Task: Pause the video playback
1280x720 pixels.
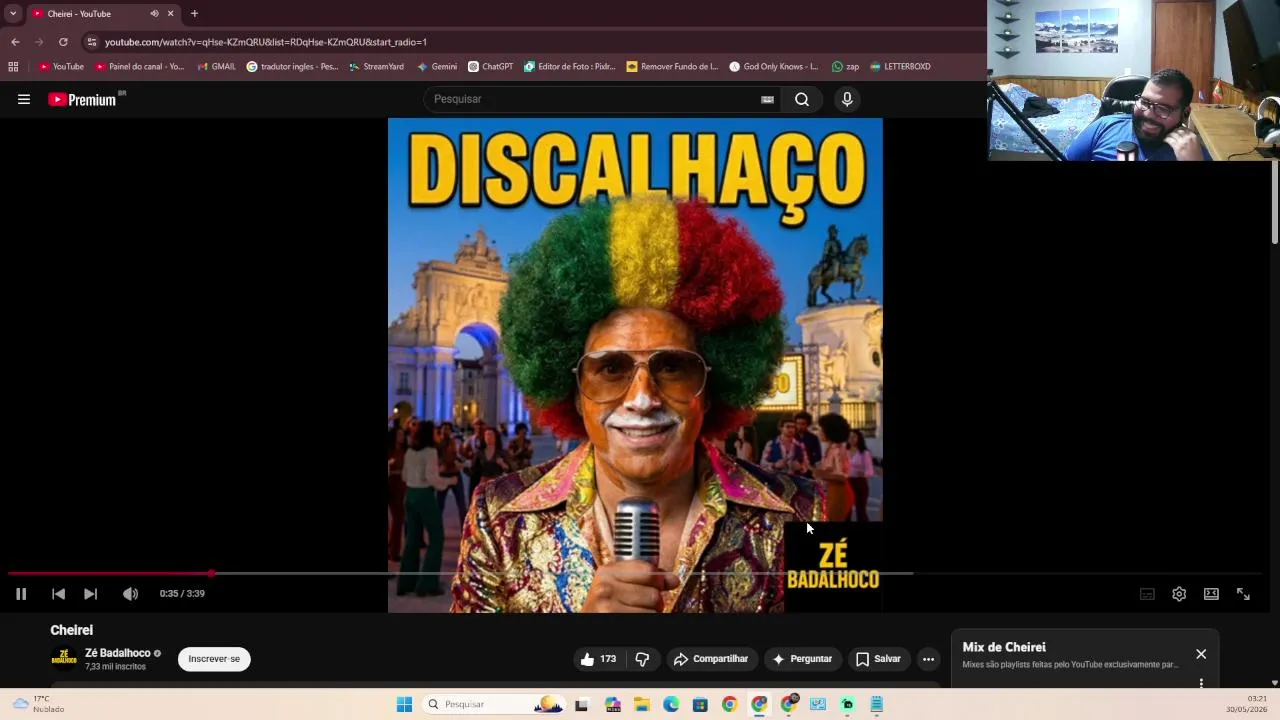Action: [x=21, y=594]
